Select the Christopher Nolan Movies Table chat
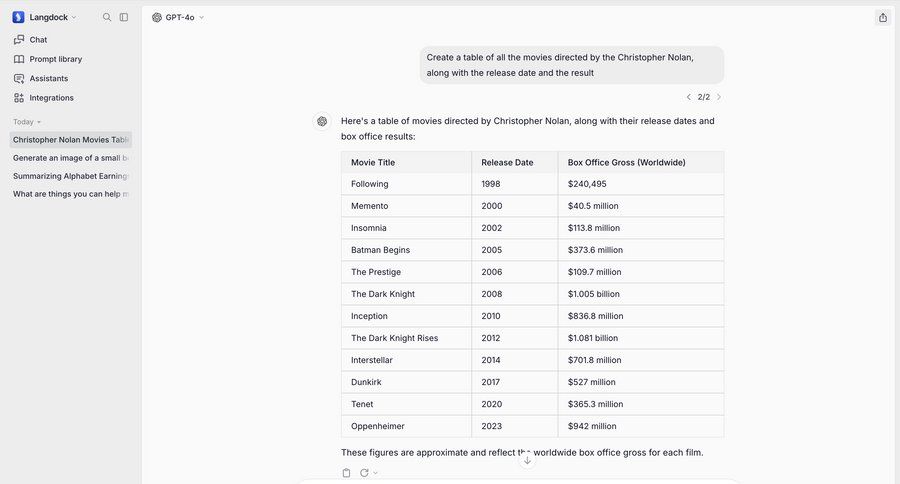The image size is (900, 484). click(x=71, y=140)
